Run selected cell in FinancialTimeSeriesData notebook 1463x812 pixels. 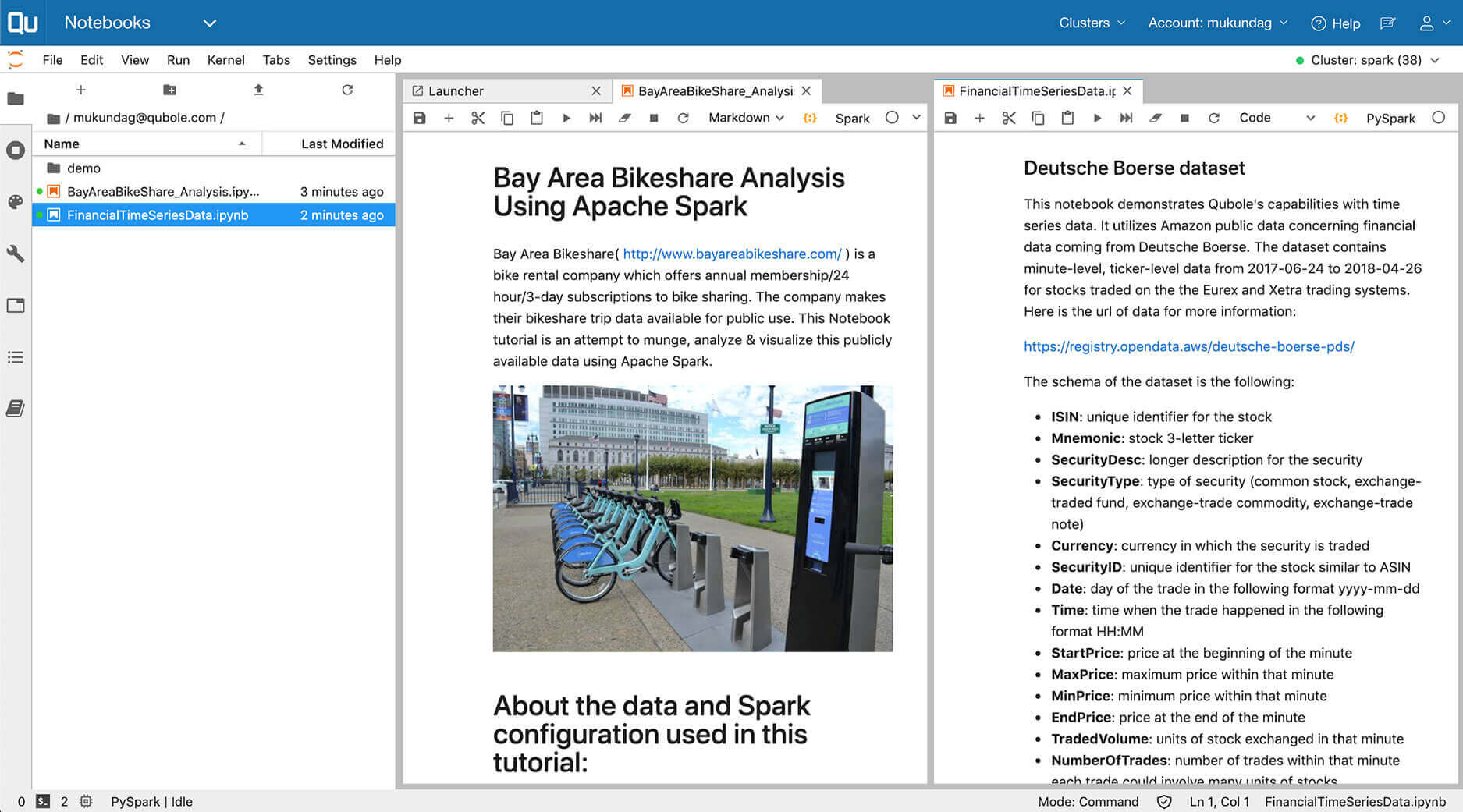coord(1097,118)
